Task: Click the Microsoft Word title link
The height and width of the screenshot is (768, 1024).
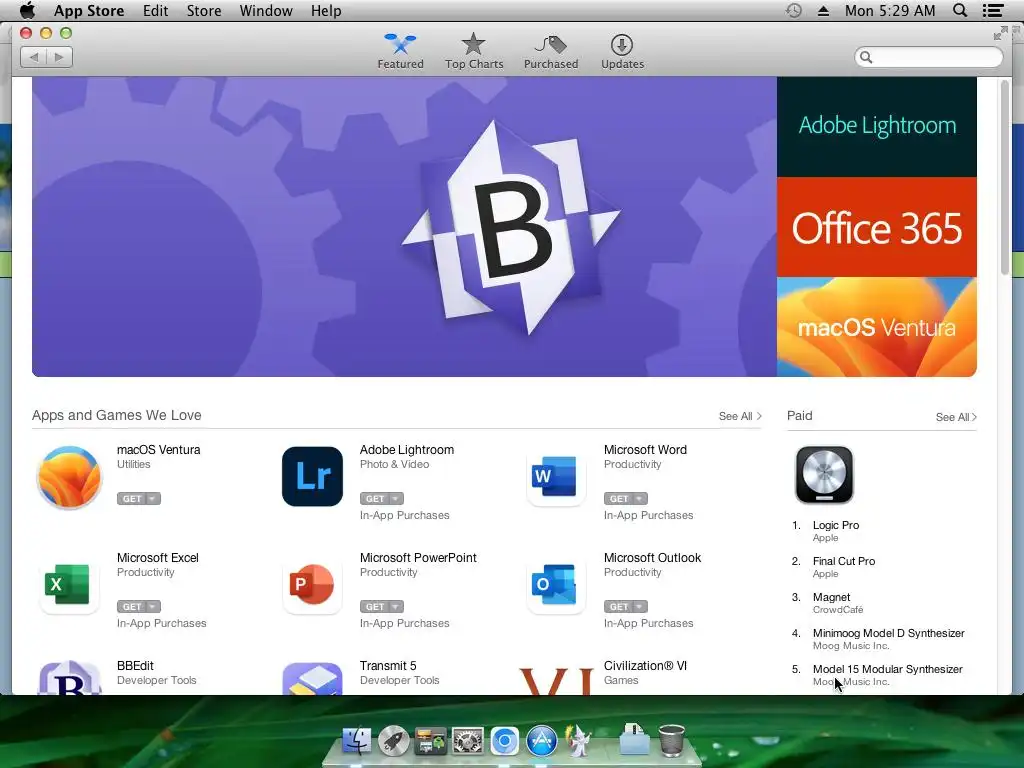Action: [x=645, y=450]
